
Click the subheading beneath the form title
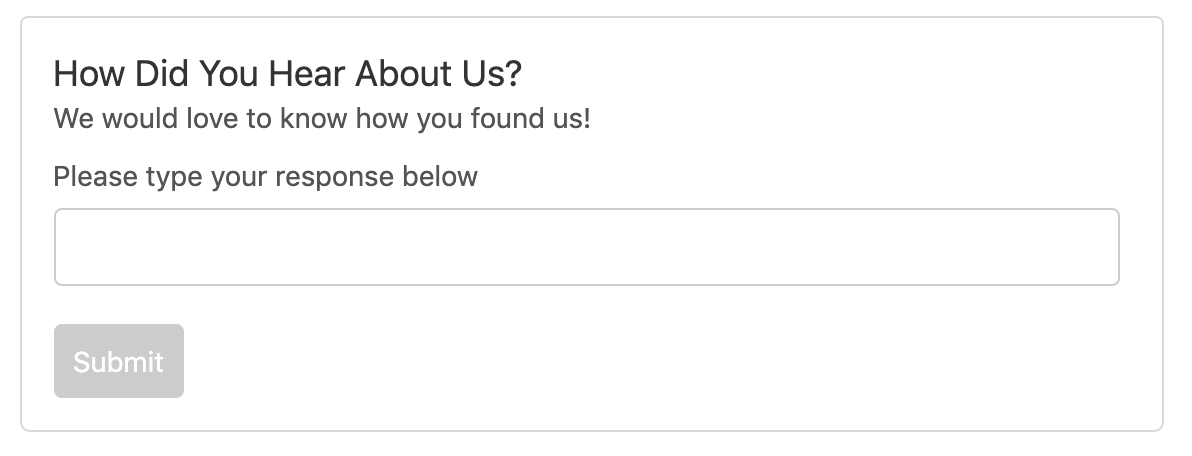(x=322, y=119)
